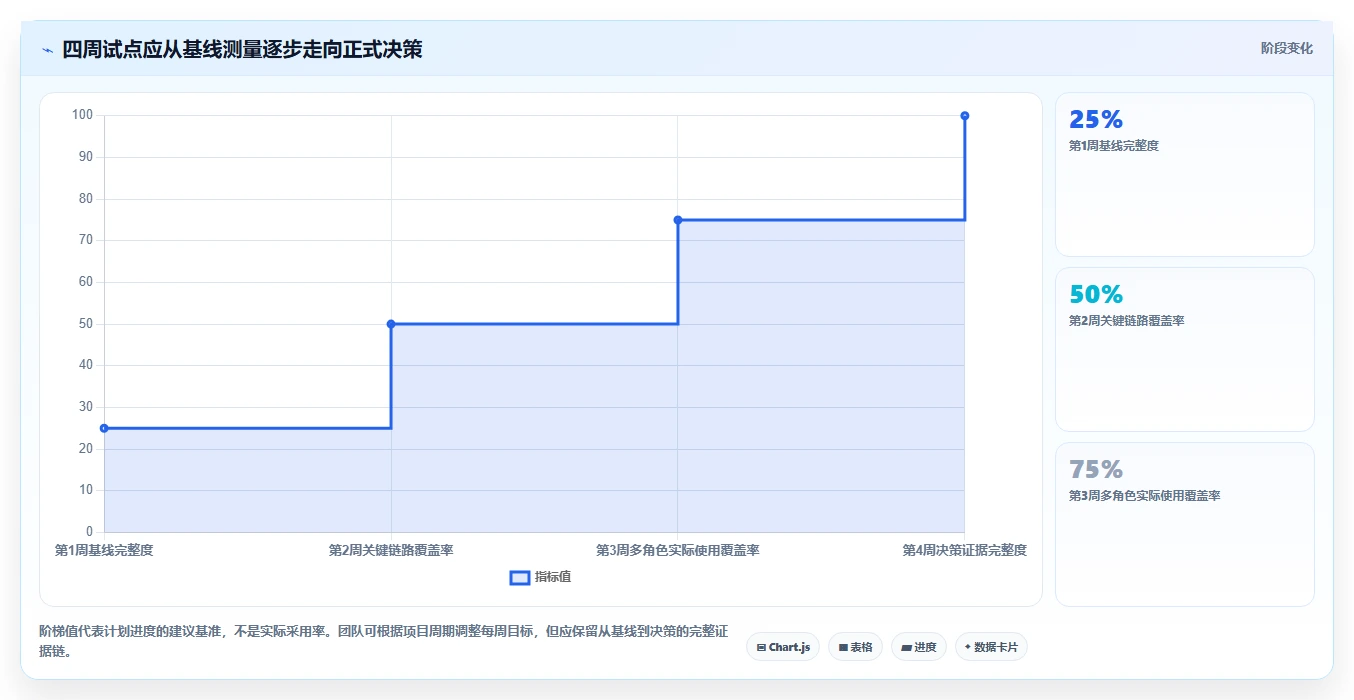1354x700 pixels.
Task: Click the data point at value 50
Action: [x=391, y=324]
